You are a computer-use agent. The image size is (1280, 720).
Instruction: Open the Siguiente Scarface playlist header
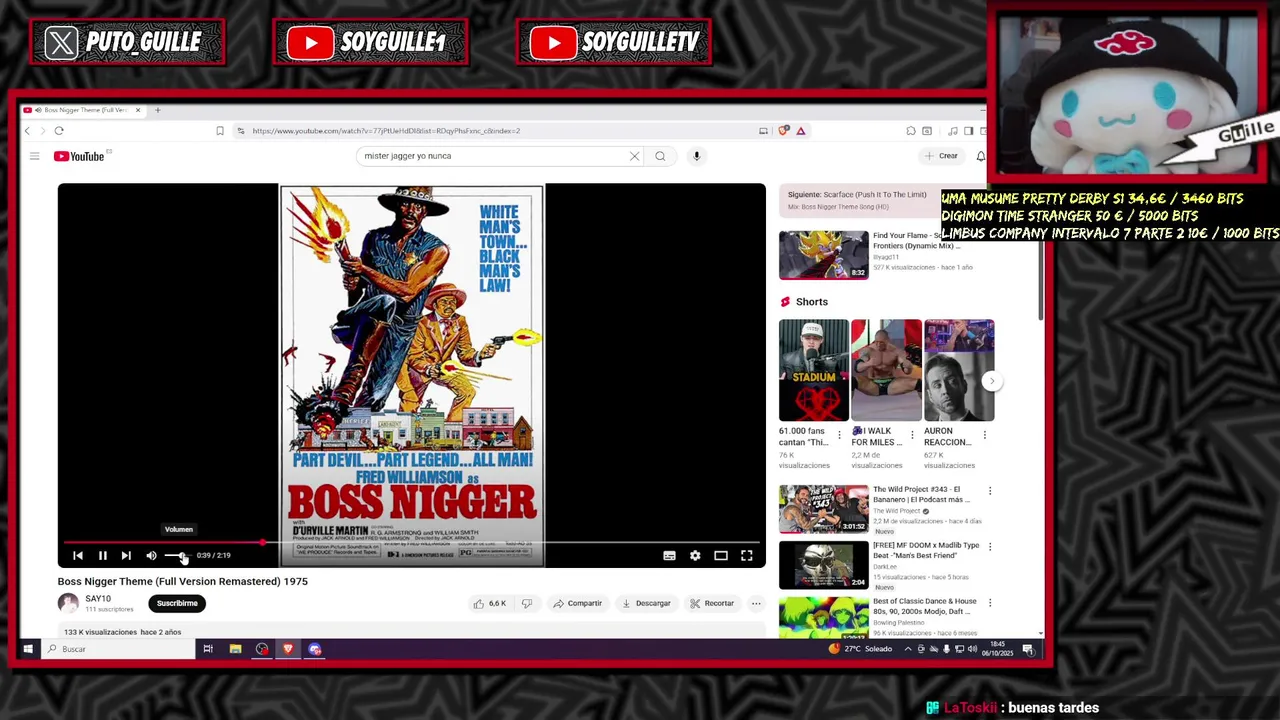tap(858, 200)
